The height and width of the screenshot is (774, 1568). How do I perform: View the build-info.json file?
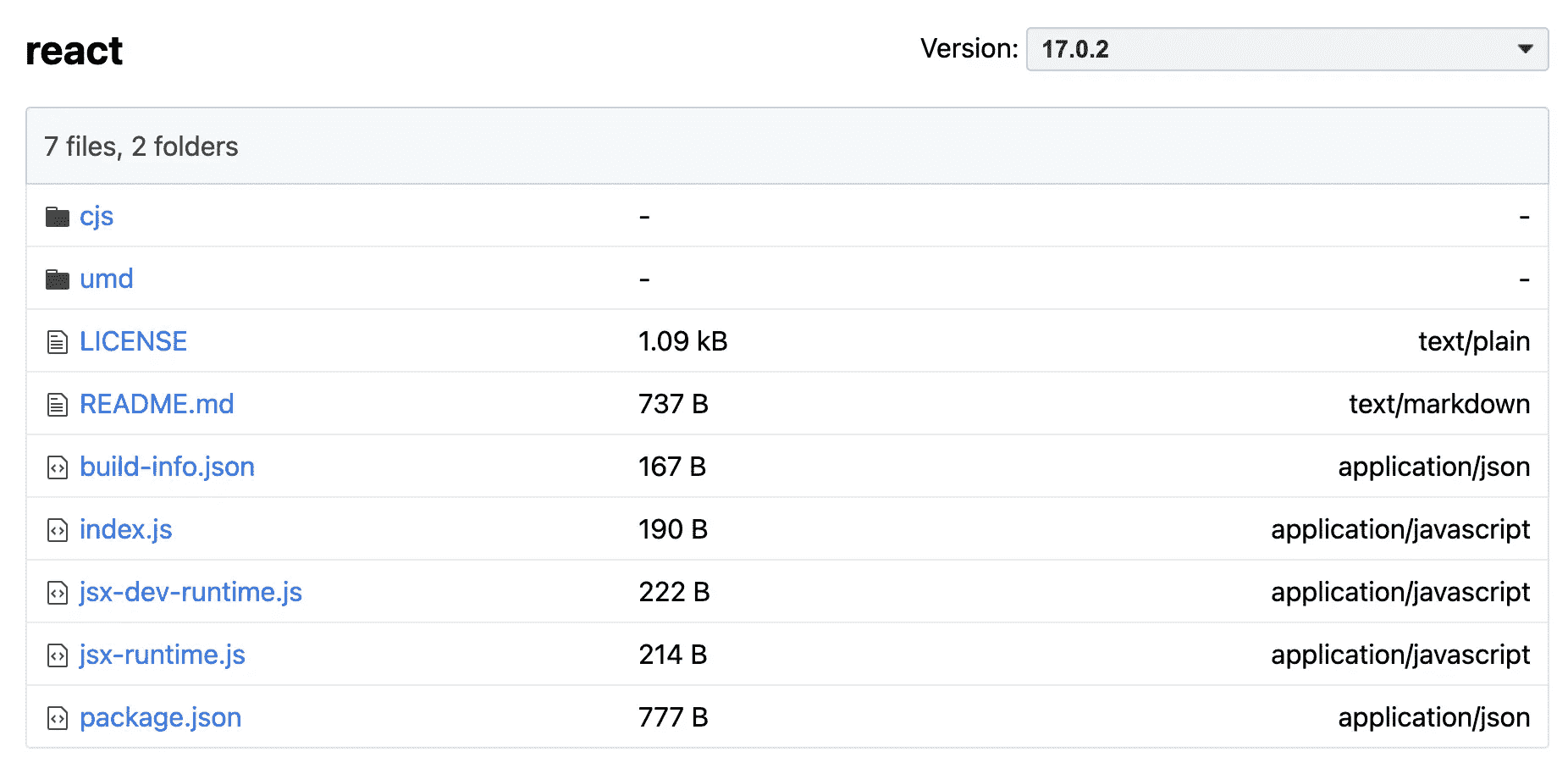coord(167,467)
